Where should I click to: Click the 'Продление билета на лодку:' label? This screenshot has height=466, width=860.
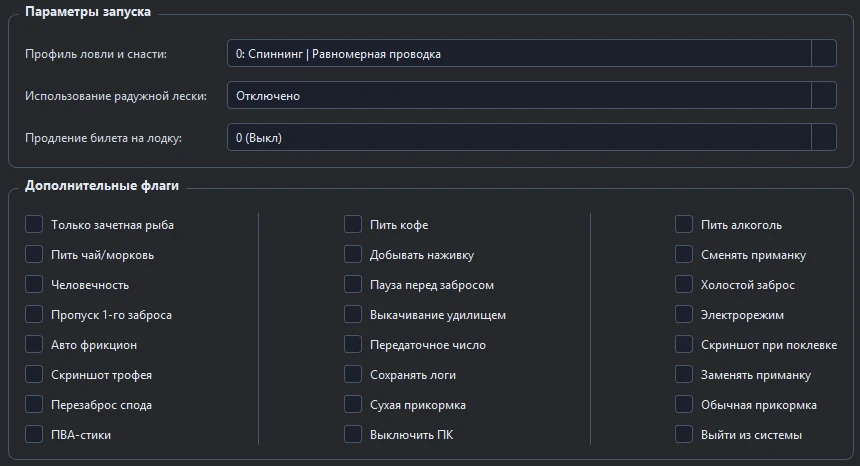(103, 138)
